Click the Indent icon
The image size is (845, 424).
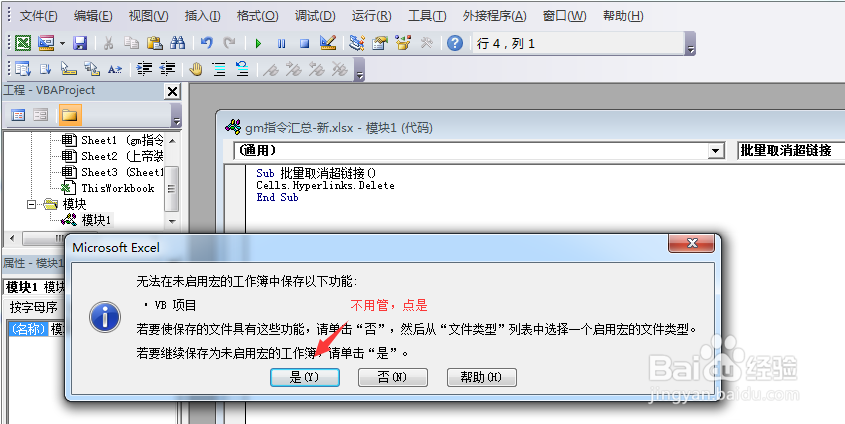click(144, 69)
